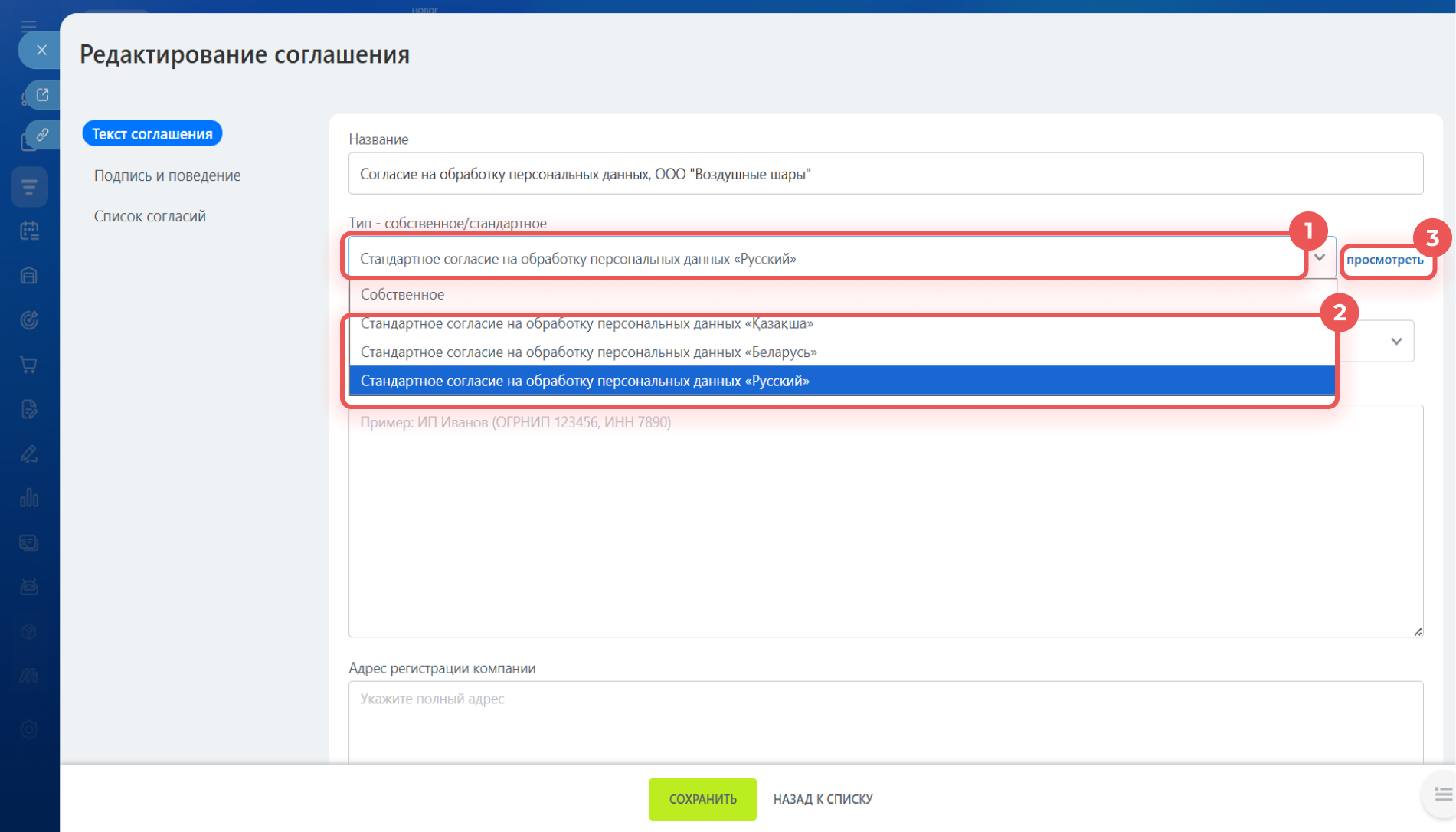Open the agreement type combo box
This screenshot has width=1456, height=832.
click(842, 258)
